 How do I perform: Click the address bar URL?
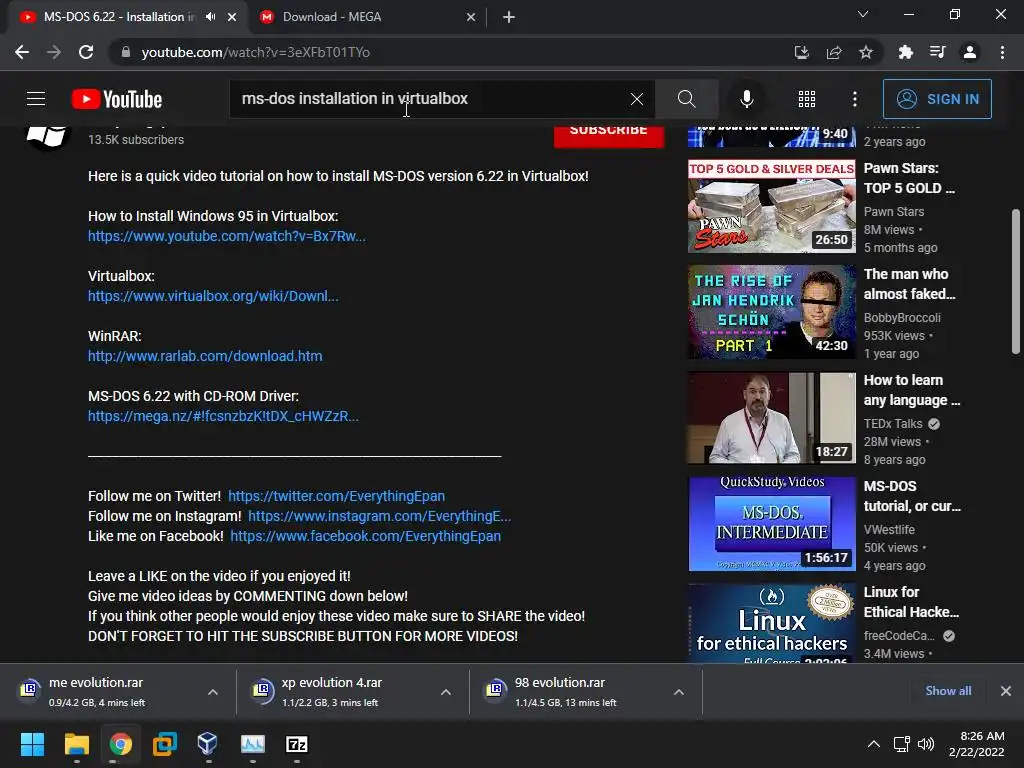click(255, 52)
